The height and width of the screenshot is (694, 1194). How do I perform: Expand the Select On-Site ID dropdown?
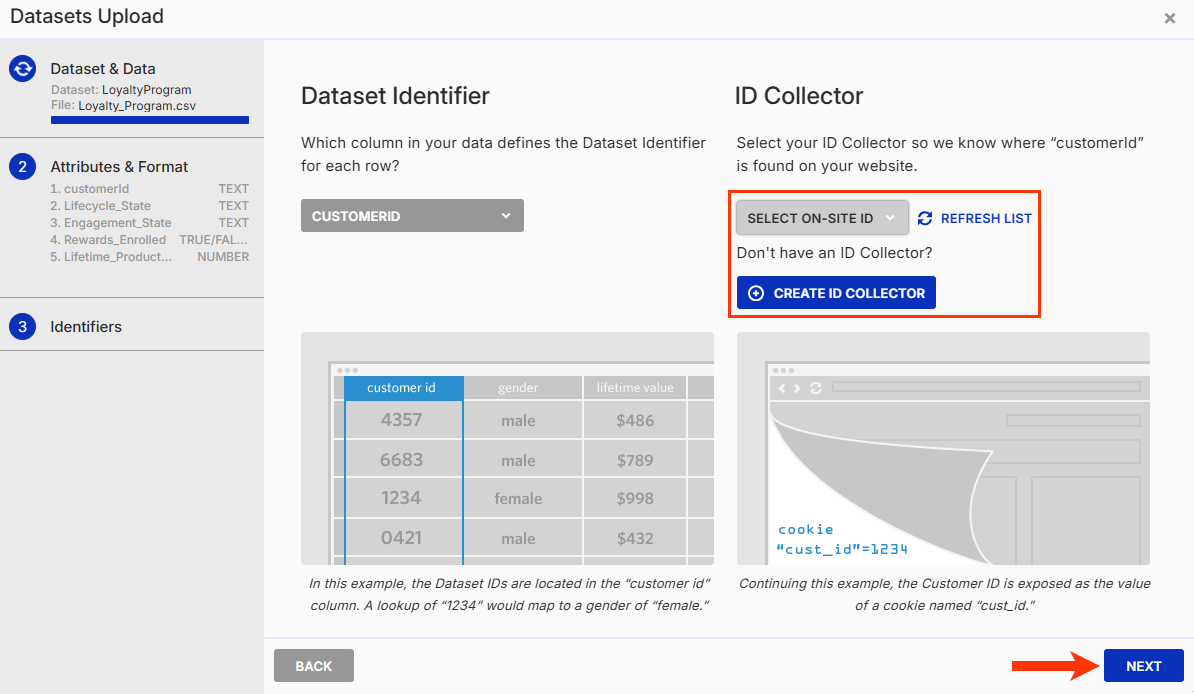coord(822,218)
